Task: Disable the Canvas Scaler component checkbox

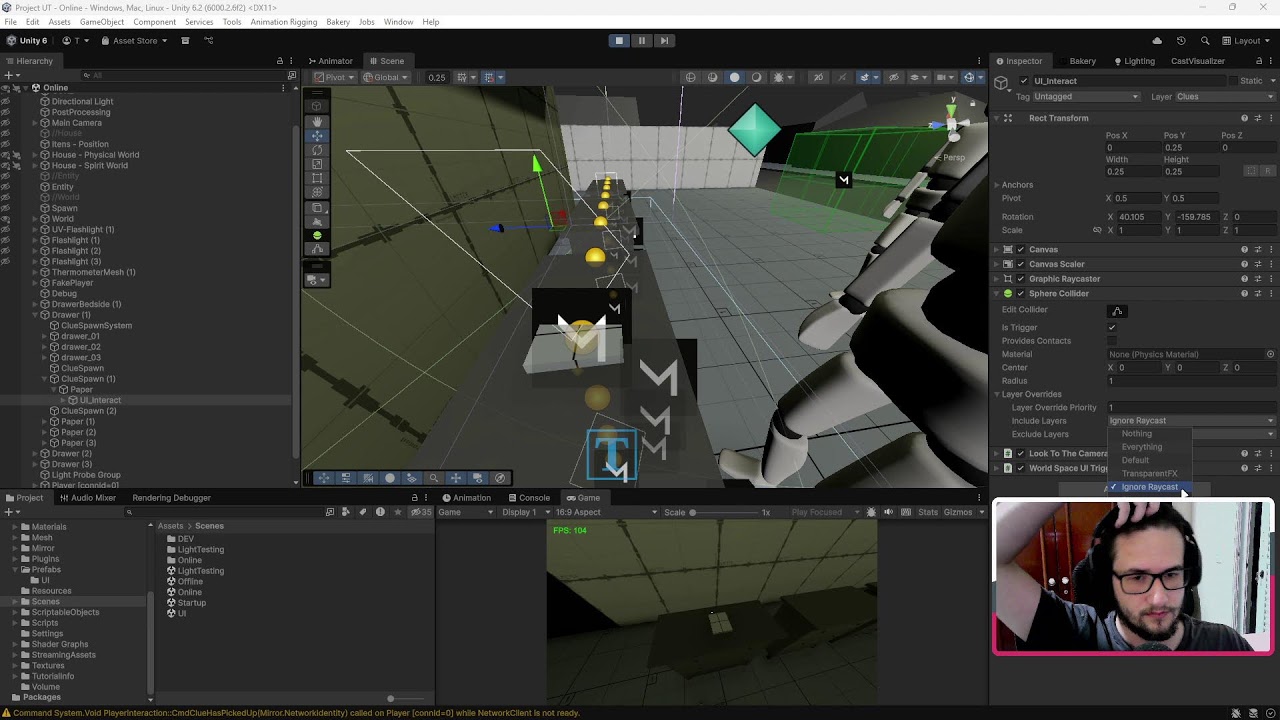Action: 1021,264
